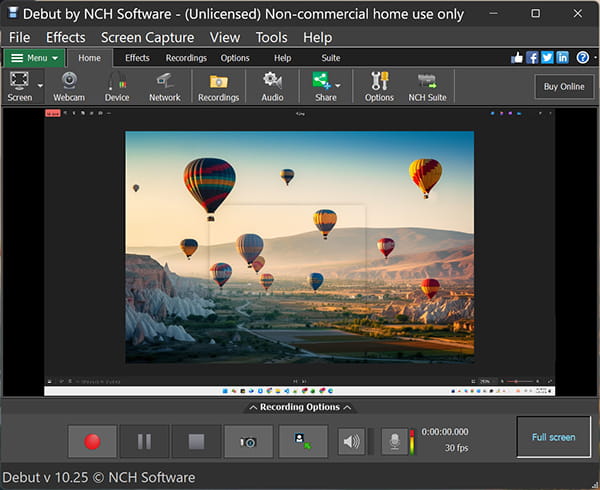Click the Buy Online button
600x490 pixels.
click(564, 87)
